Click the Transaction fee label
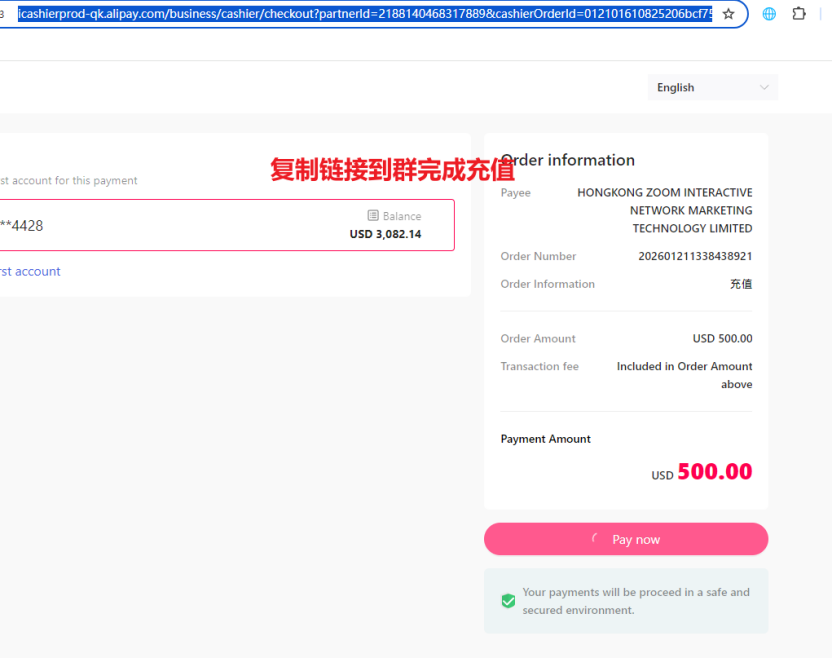 pyautogui.click(x=540, y=366)
